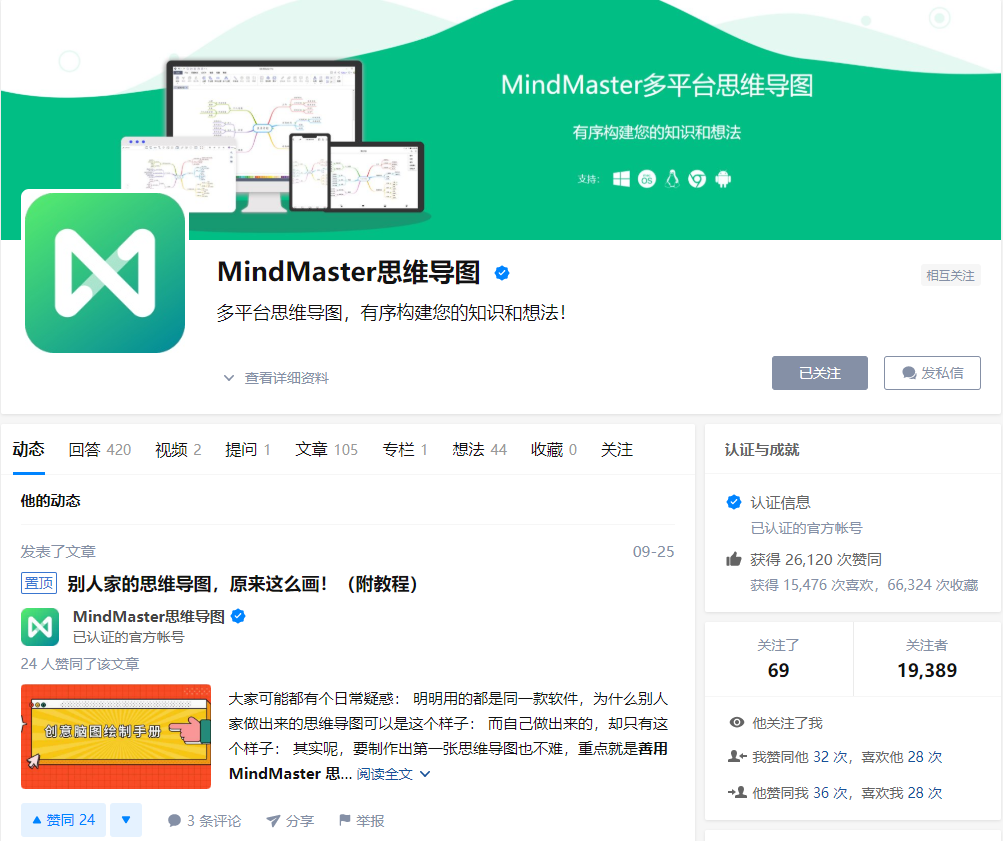Click the text 已认证的官方帐号 in sidebar

click(x=807, y=528)
